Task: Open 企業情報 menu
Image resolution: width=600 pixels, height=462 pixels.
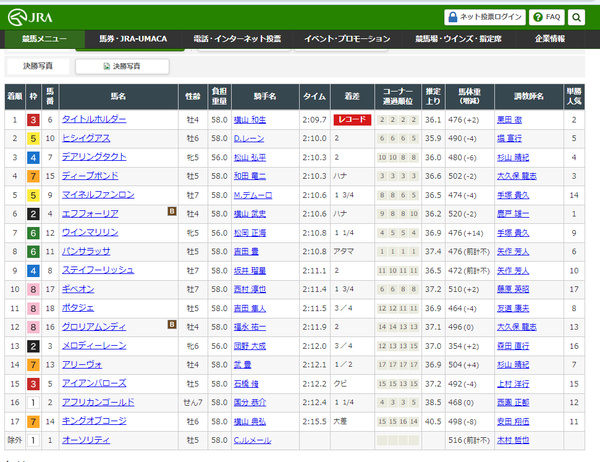Action: [x=550, y=39]
